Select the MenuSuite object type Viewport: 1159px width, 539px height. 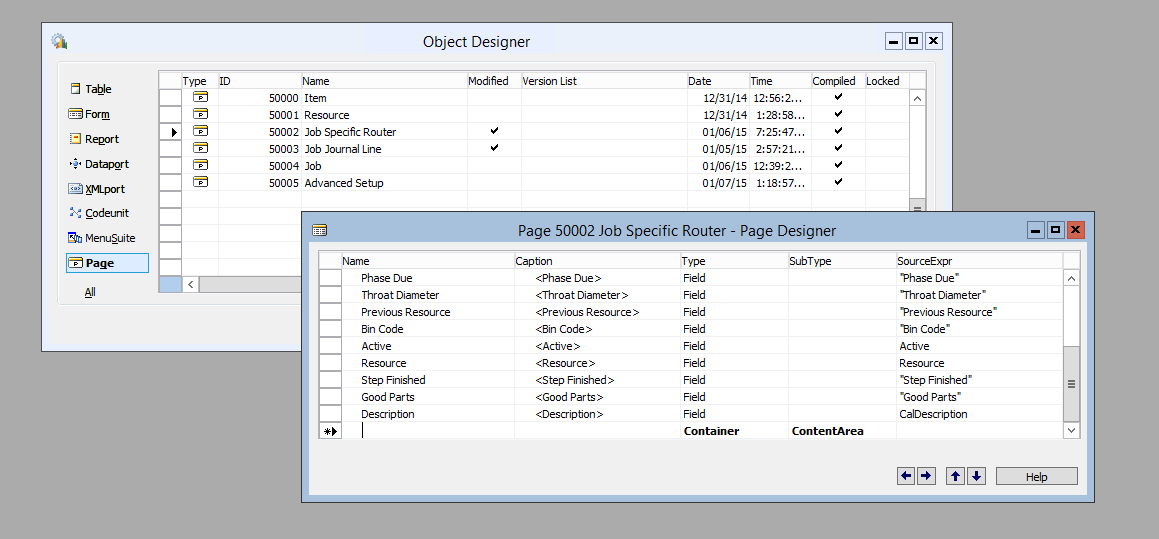click(x=101, y=238)
